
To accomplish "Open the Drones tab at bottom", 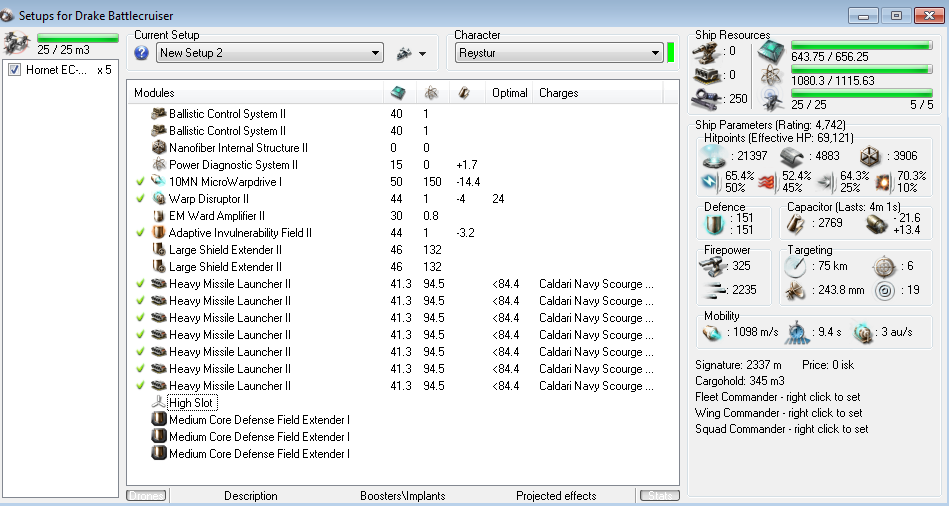I will pyautogui.click(x=146, y=496).
